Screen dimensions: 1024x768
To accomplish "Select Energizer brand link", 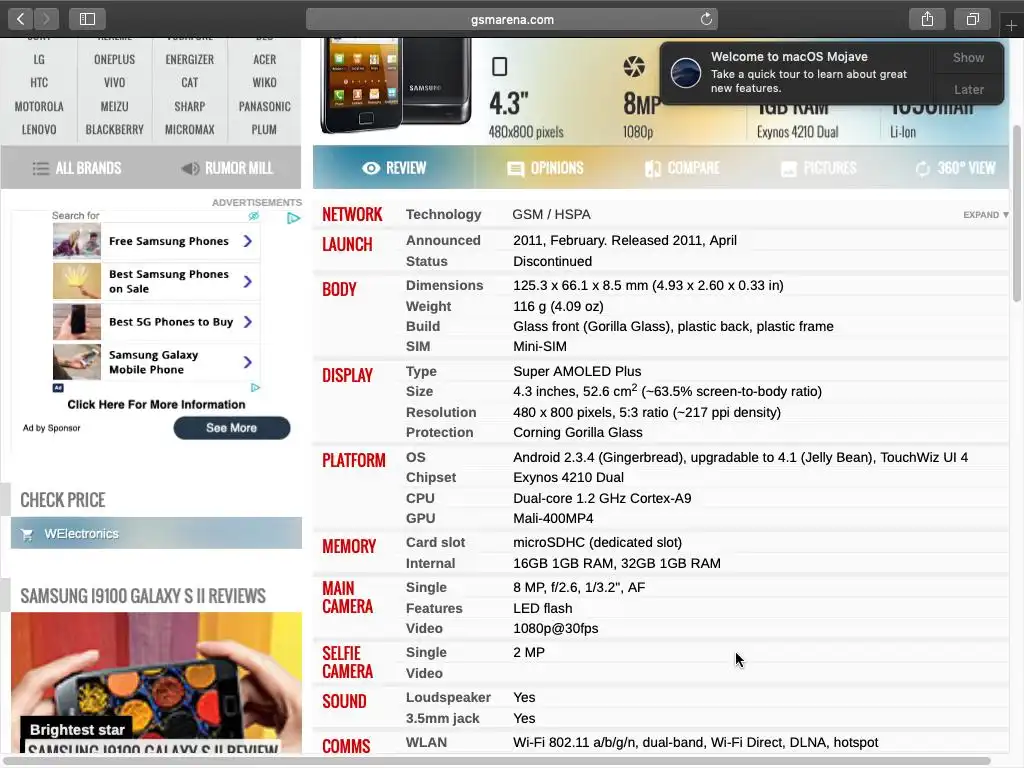I will coord(189,59).
